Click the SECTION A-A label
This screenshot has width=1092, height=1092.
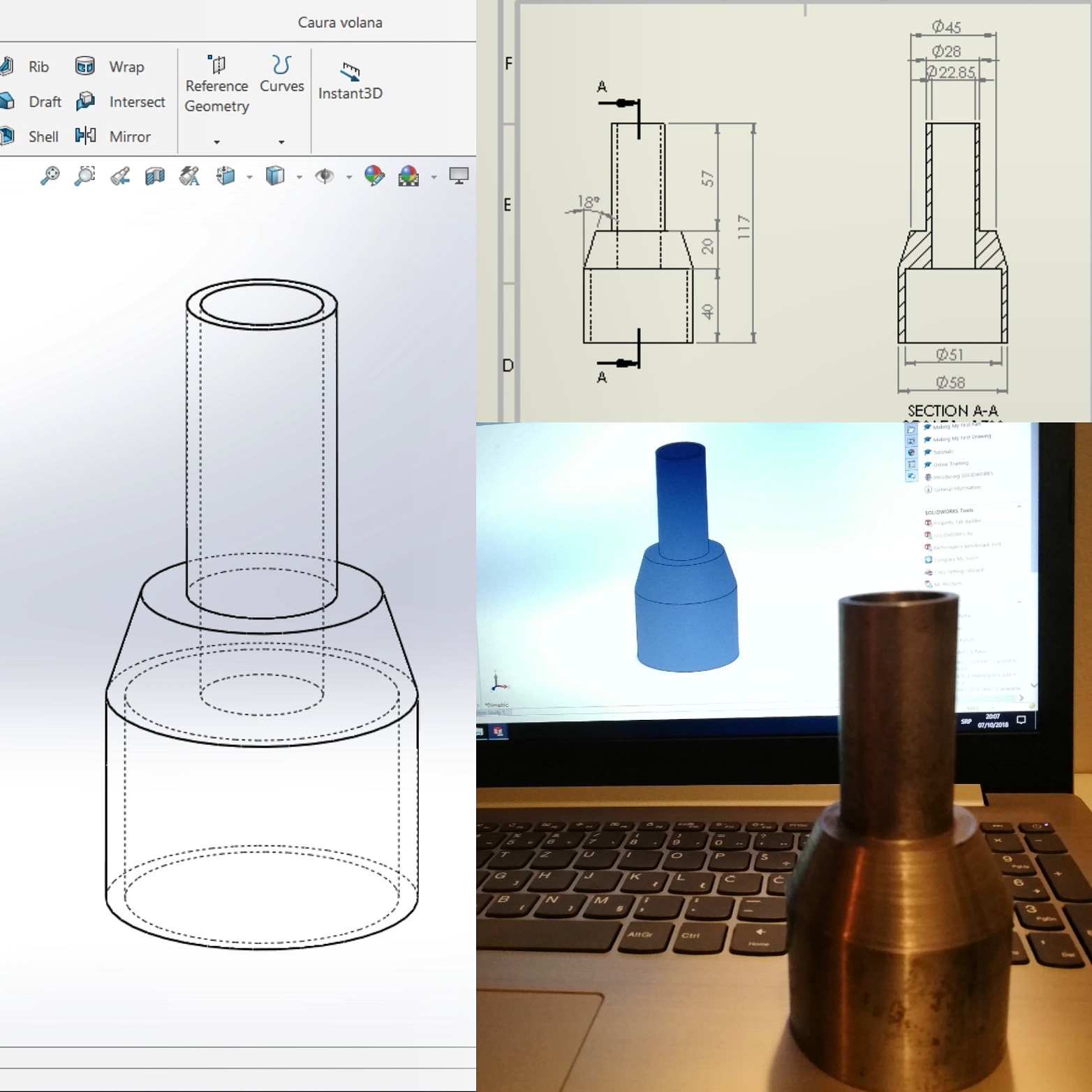(x=952, y=411)
